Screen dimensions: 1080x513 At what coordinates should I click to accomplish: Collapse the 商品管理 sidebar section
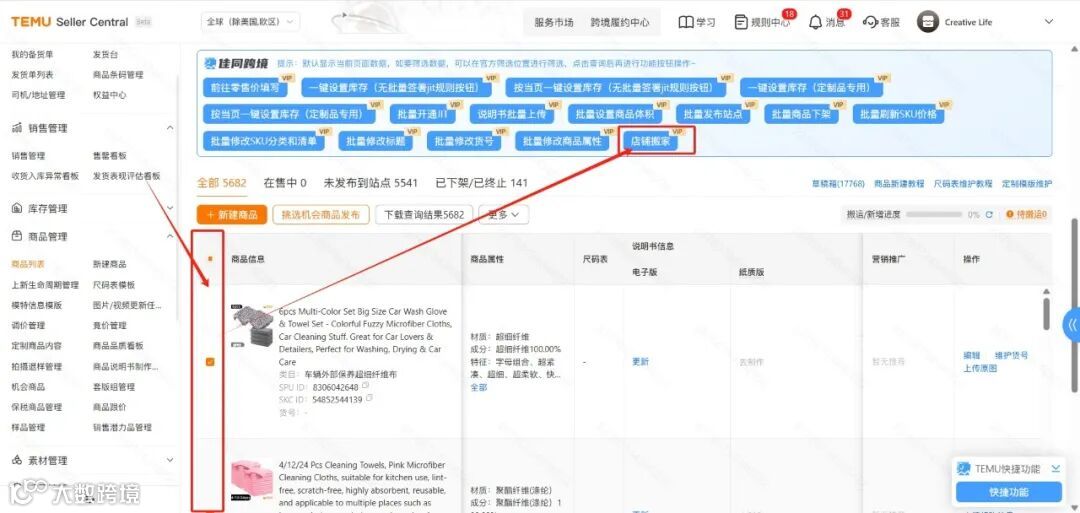pyautogui.click(x=170, y=236)
